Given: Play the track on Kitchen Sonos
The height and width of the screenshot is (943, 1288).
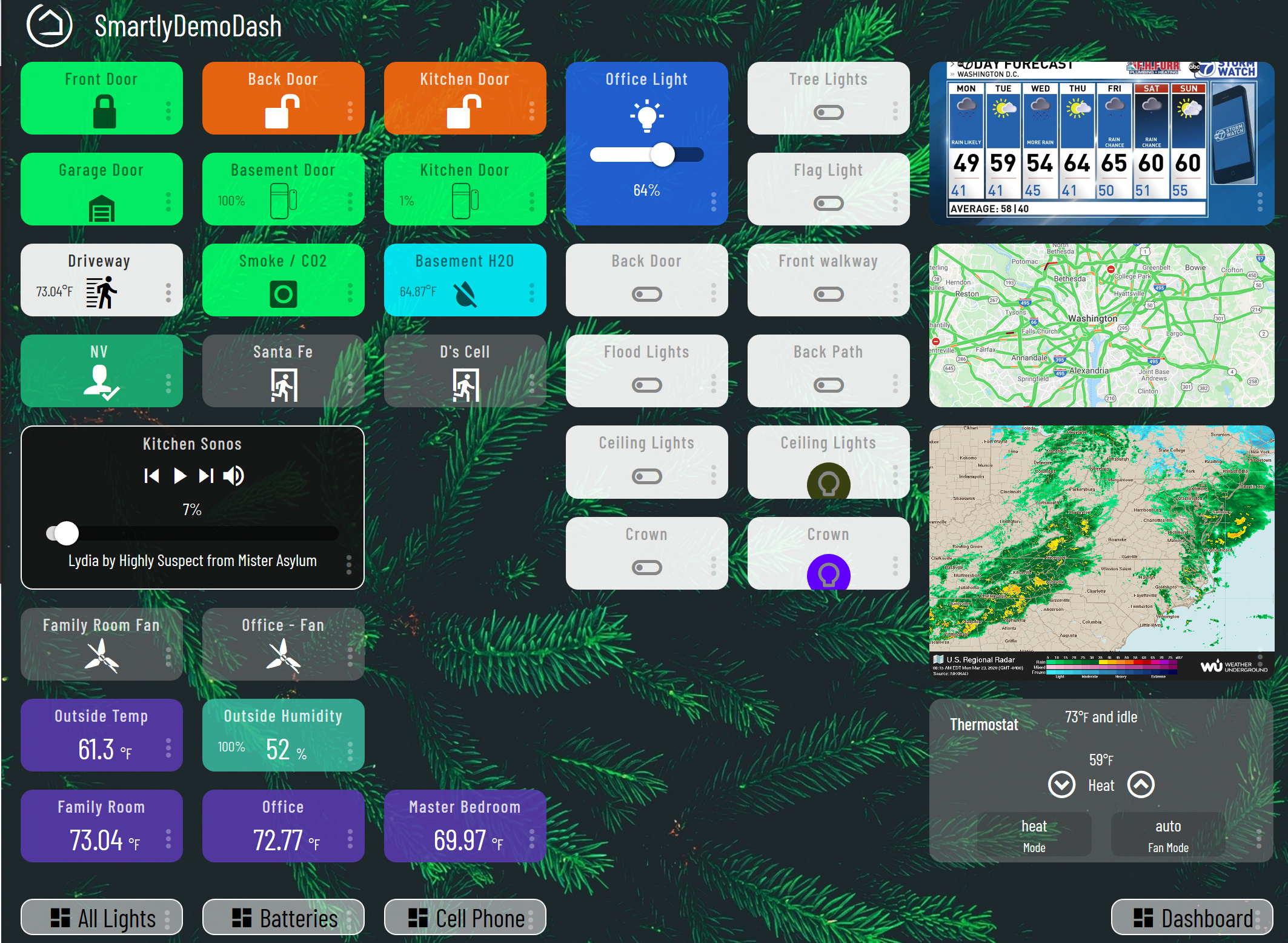Looking at the screenshot, I should pyautogui.click(x=179, y=476).
